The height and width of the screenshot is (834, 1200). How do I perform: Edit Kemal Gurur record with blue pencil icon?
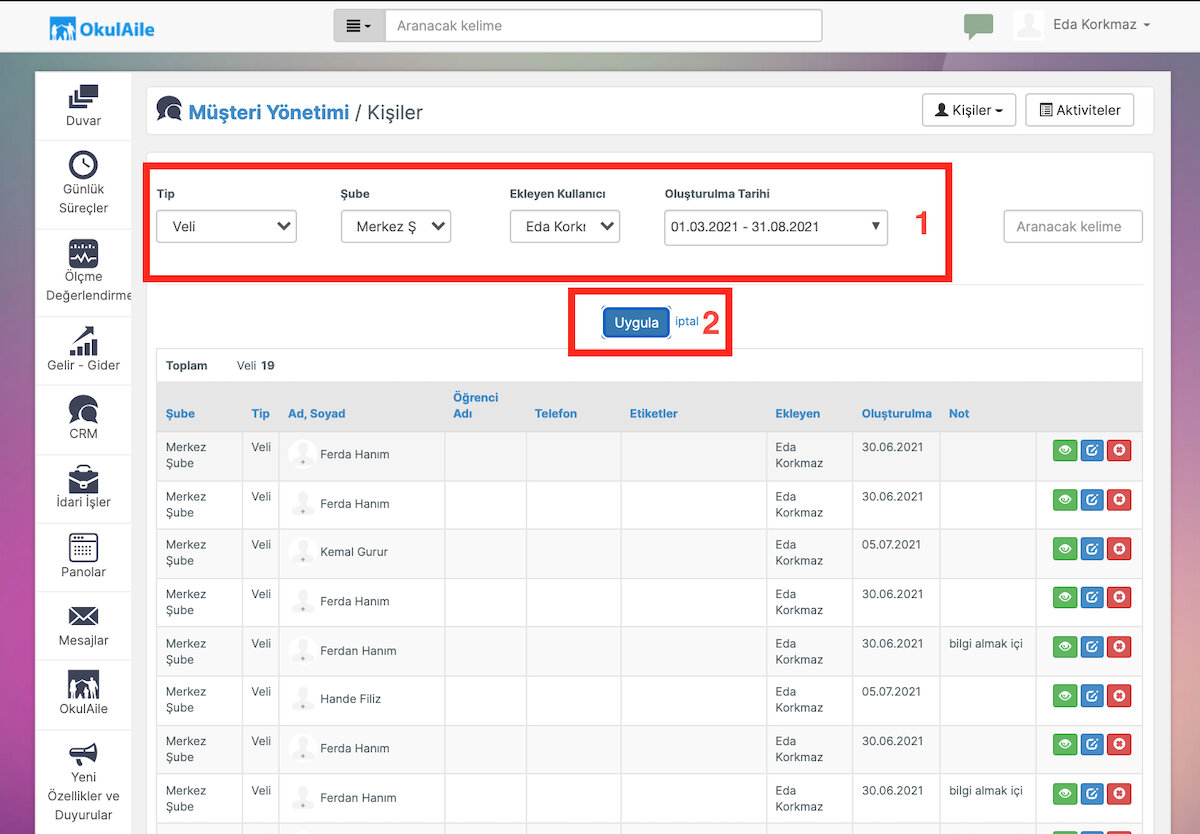1092,549
